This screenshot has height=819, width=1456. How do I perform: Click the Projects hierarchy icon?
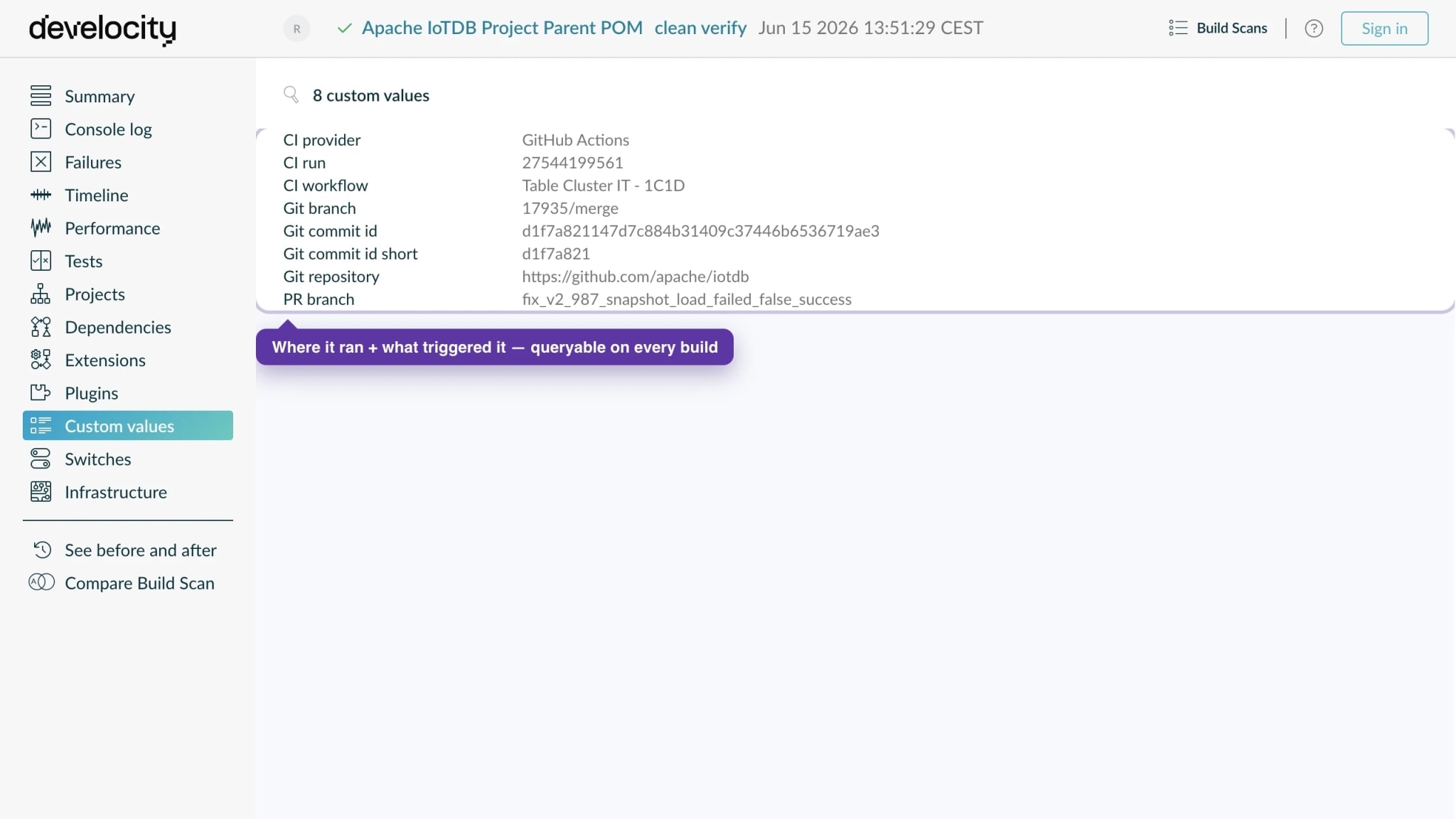point(41,294)
